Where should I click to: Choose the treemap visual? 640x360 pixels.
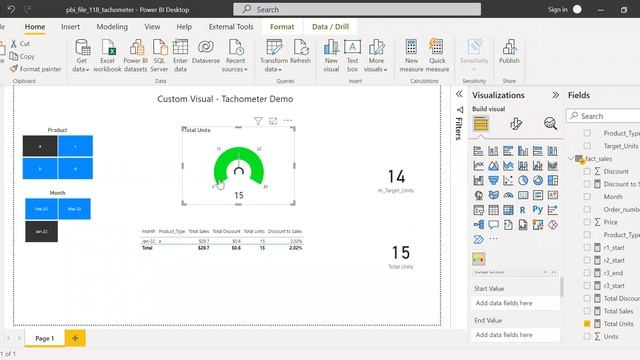(x=553, y=180)
